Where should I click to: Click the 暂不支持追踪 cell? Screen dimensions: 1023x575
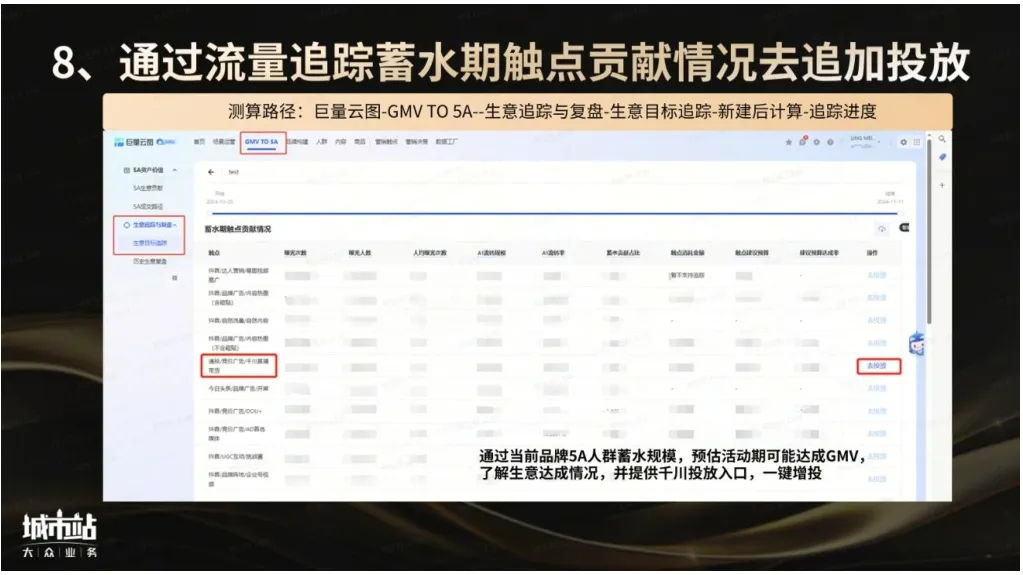[x=688, y=275]
